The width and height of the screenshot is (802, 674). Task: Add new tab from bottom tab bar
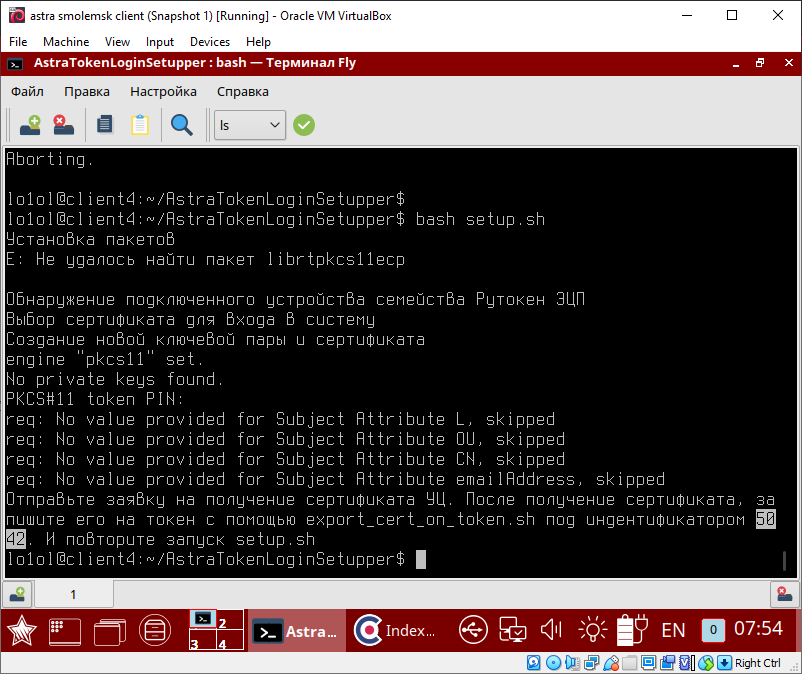[x=17, y=594]
